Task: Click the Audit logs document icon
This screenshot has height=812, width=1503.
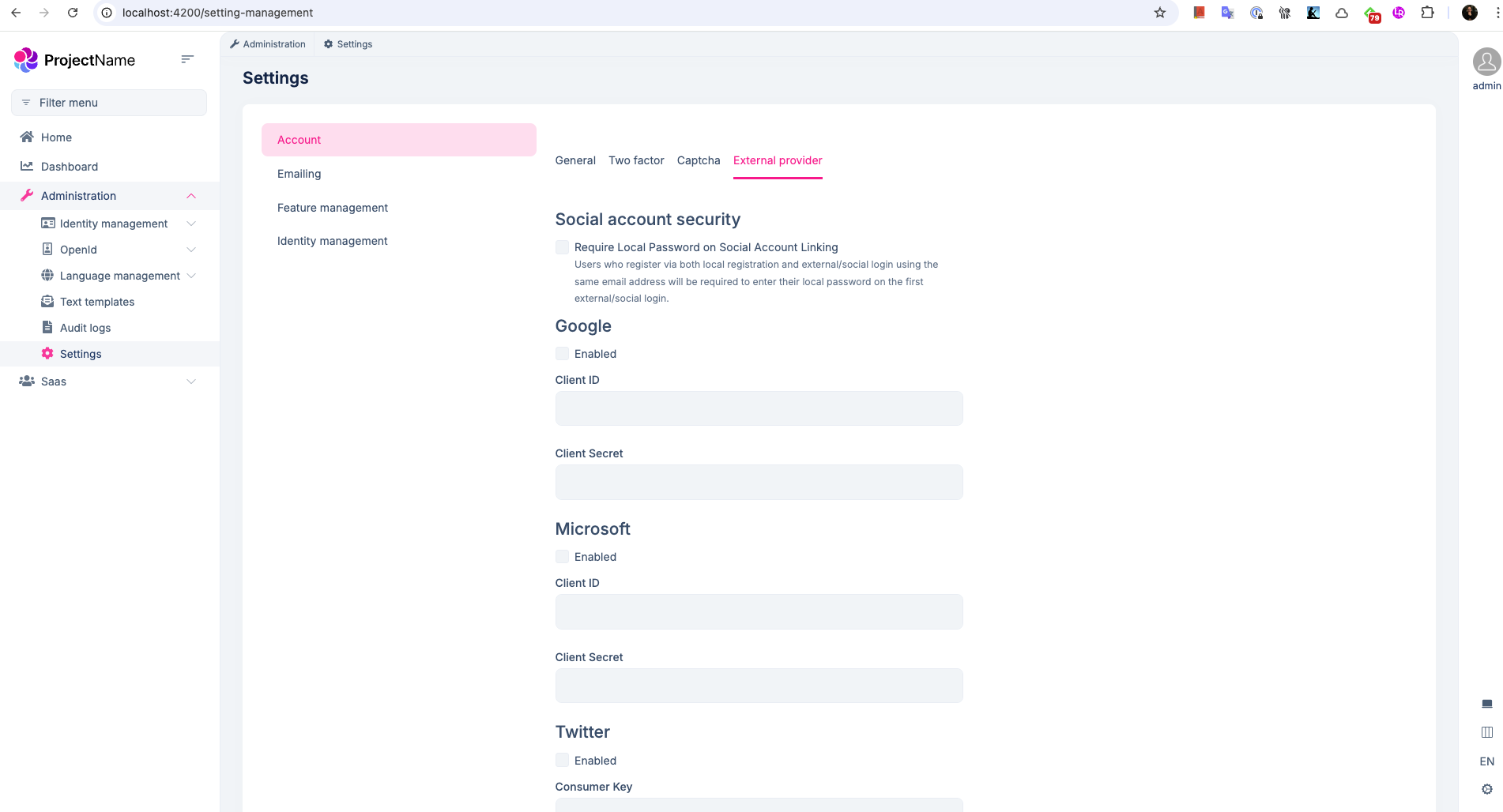Action: pyautogui.click(x=47, y=327)
